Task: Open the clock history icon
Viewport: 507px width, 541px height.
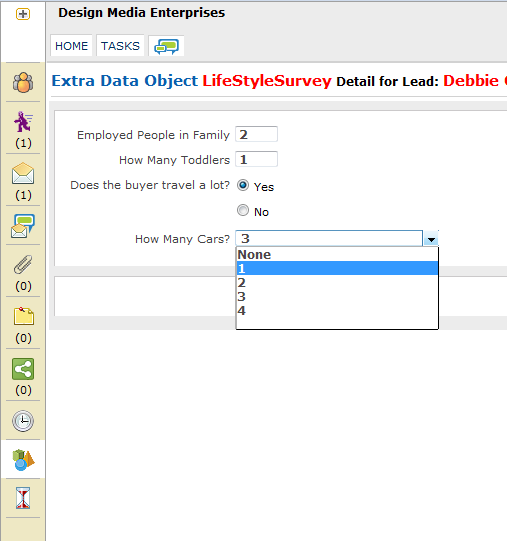Action: point(23,421)
